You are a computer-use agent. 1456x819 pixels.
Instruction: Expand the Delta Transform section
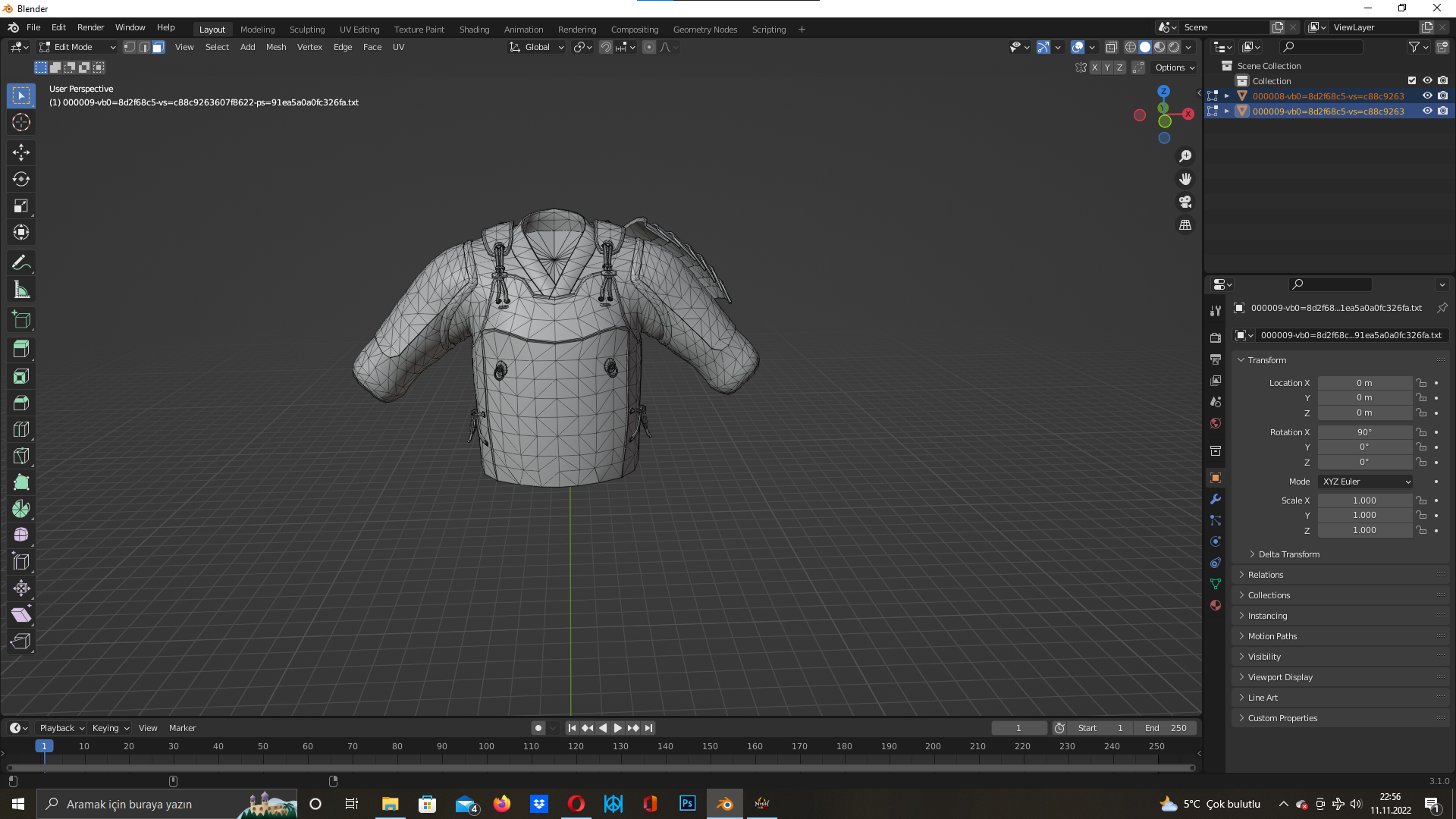(1288, 554)
